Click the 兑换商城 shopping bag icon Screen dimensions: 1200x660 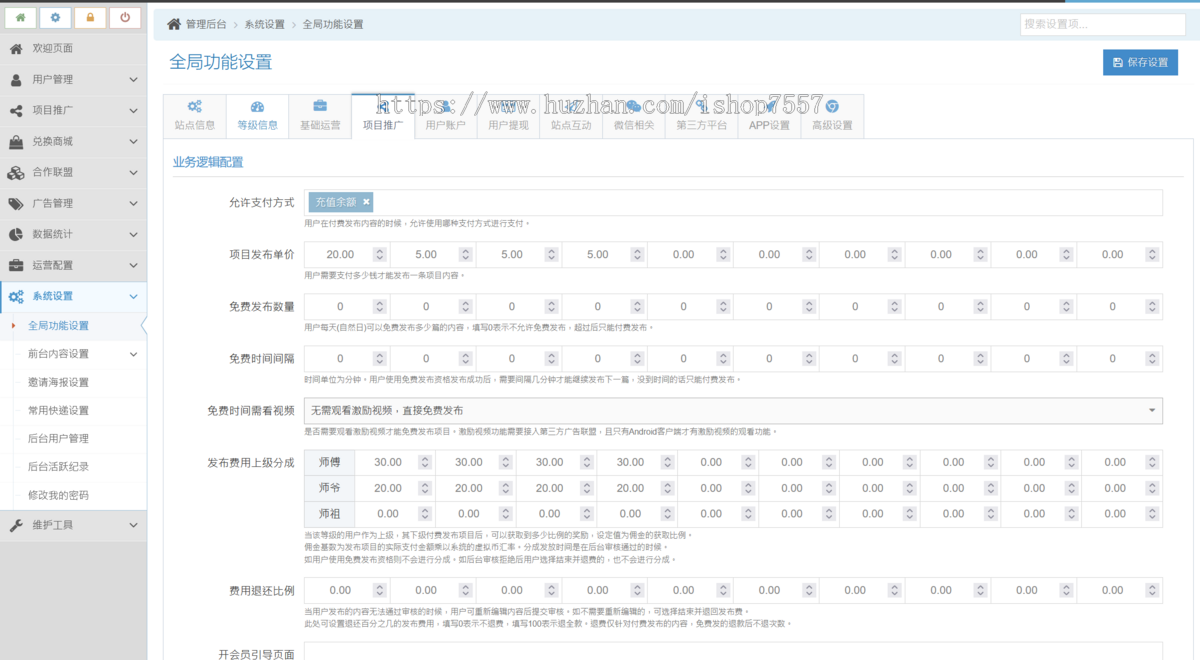click(x=16, y=141)
